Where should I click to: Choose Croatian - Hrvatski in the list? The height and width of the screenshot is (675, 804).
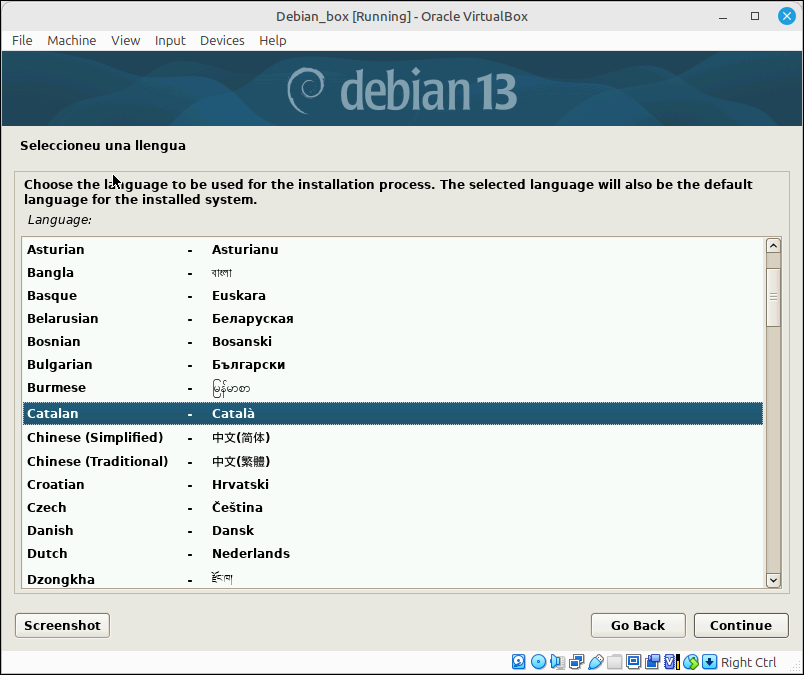coord(393,485)
